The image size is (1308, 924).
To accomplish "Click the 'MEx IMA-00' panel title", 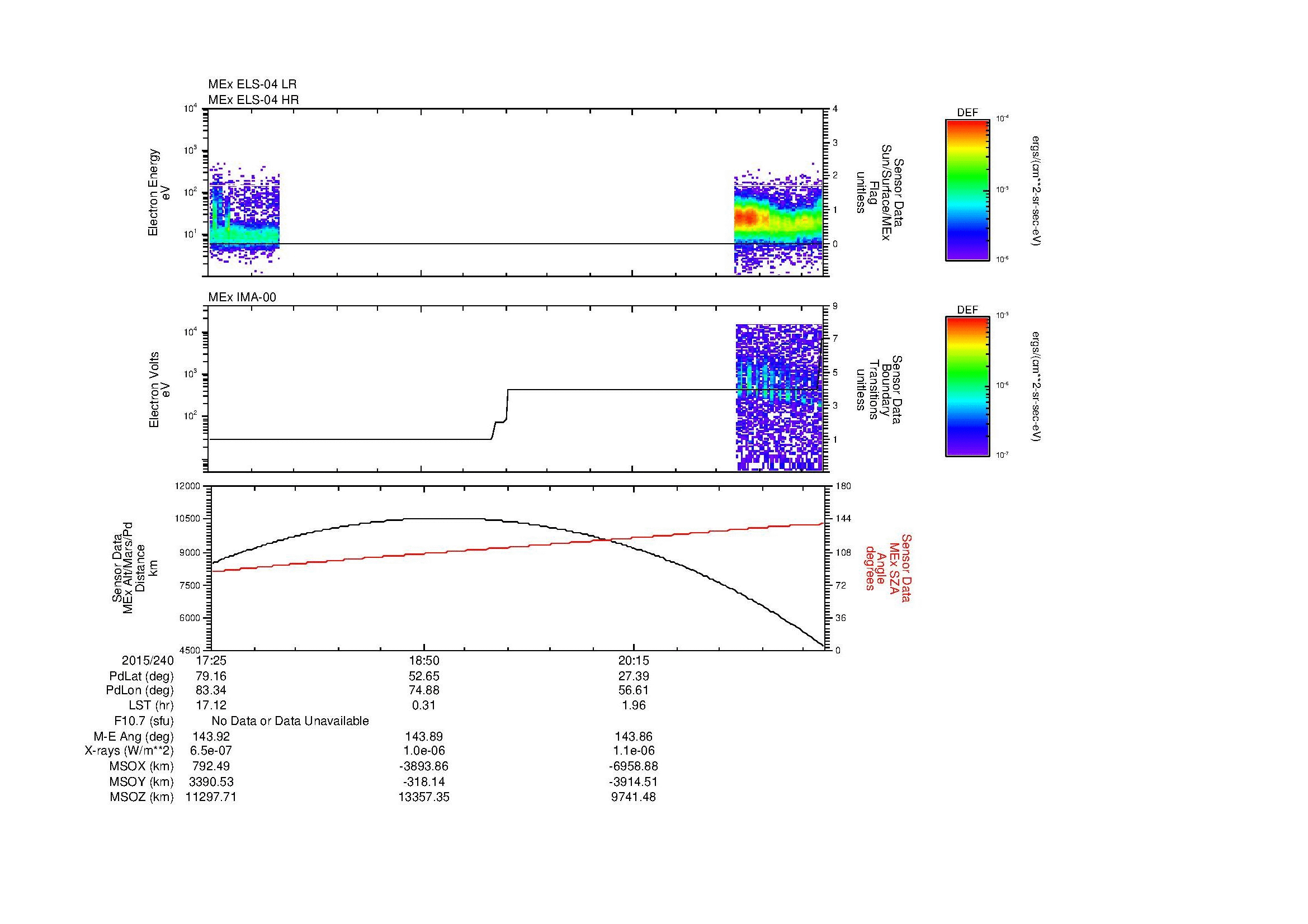I will (x=242, y=297).
